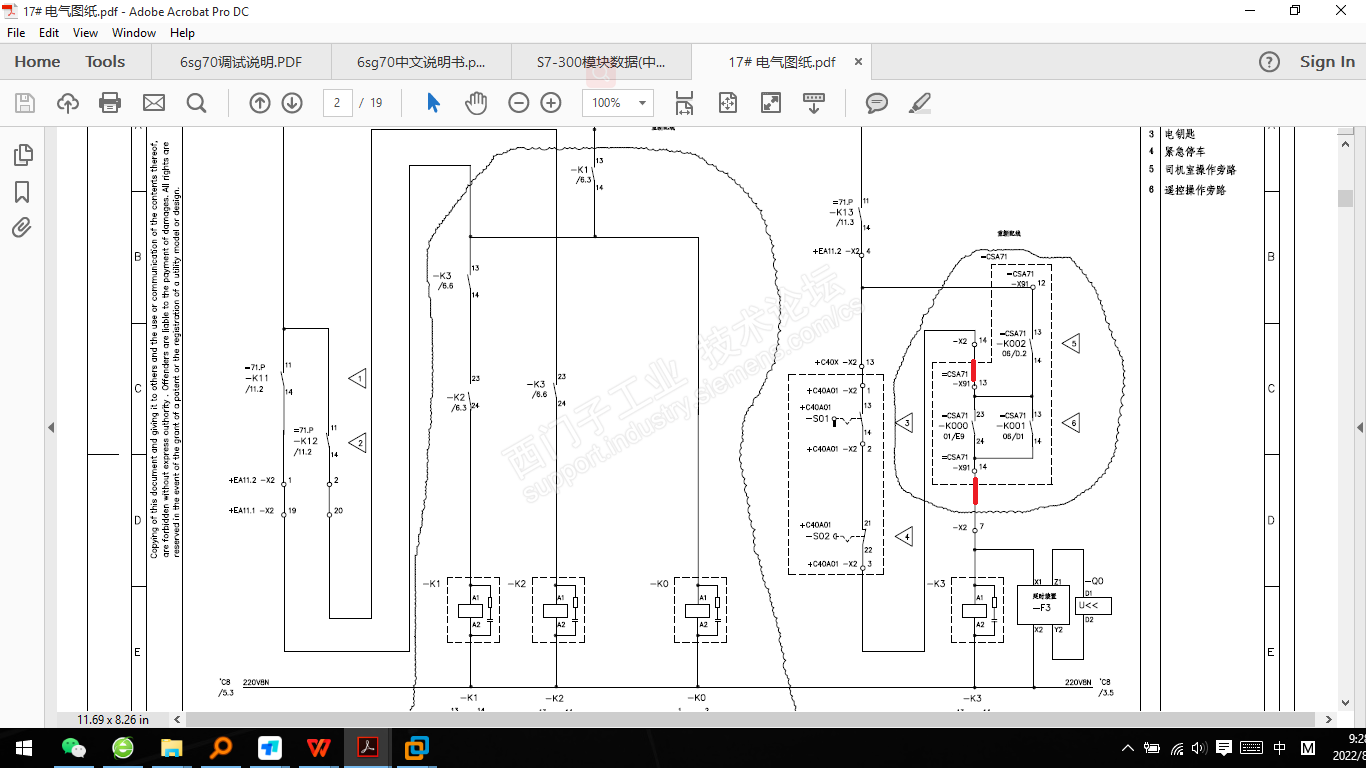This screenshot has width=1366, height=768.
Task: Open the Help question mark icon
Action: click(1269, 62)
